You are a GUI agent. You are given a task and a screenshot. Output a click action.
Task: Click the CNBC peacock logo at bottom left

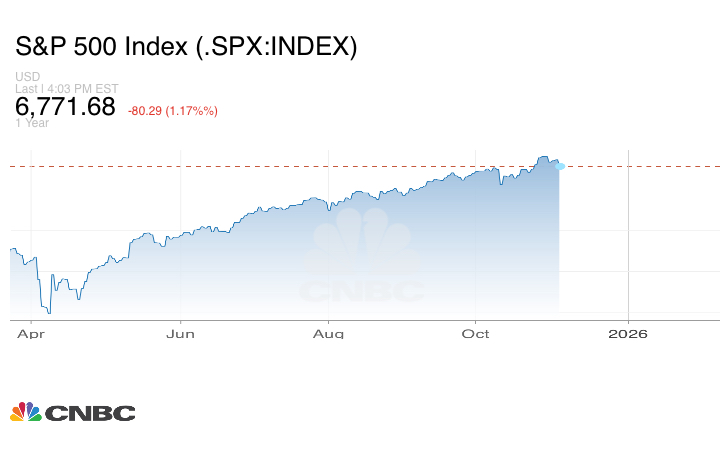tap(25, 412)
